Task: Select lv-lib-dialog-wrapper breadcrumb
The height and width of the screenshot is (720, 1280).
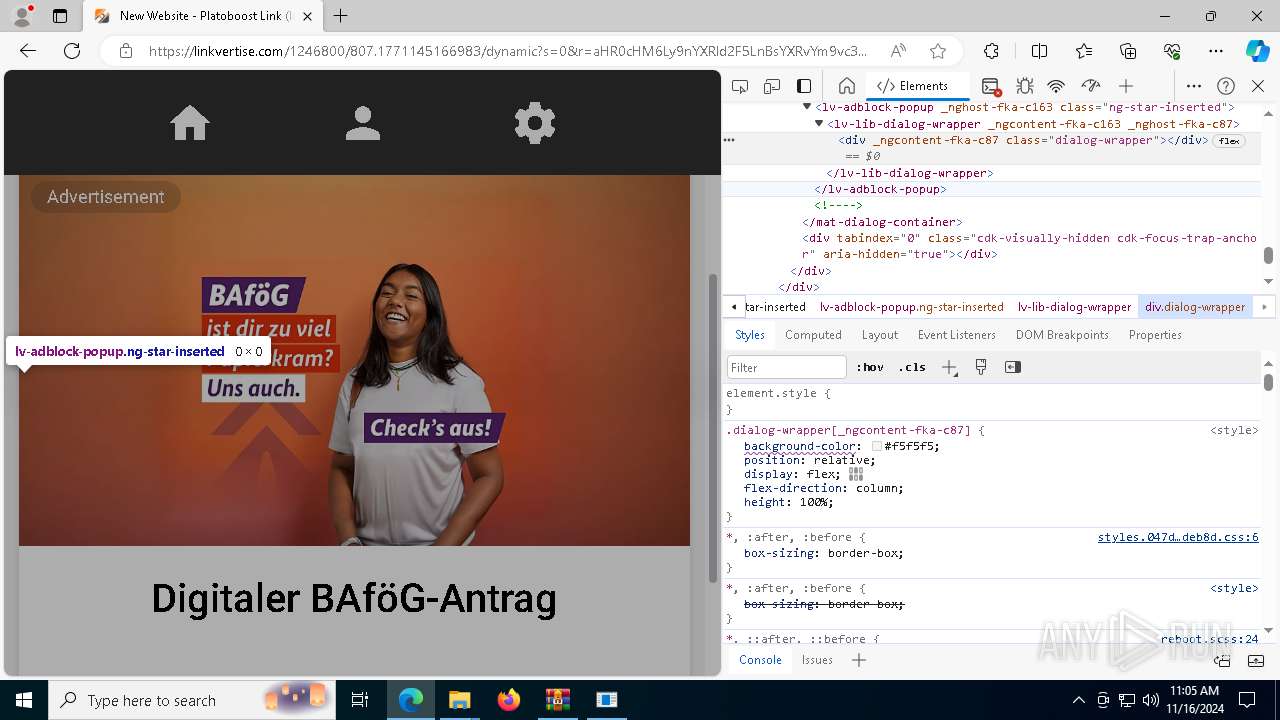Action: point(1074,307)
